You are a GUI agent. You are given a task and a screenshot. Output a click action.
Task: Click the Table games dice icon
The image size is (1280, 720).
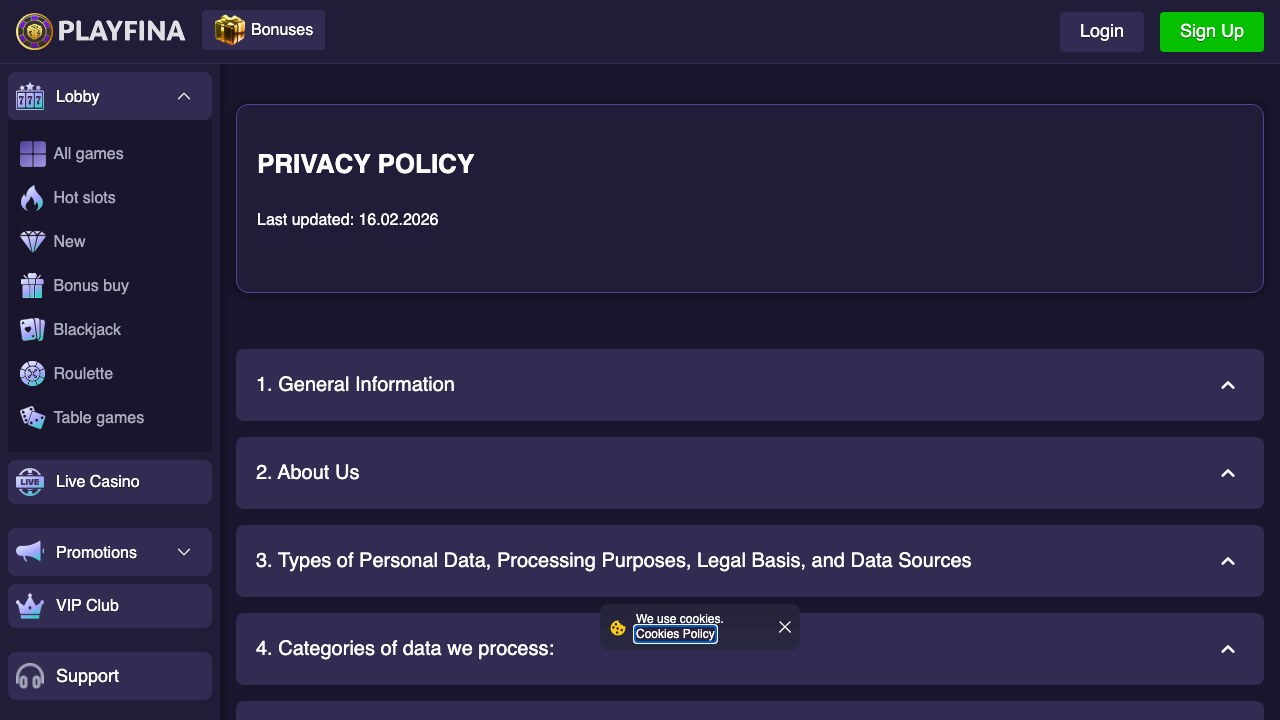33,418
